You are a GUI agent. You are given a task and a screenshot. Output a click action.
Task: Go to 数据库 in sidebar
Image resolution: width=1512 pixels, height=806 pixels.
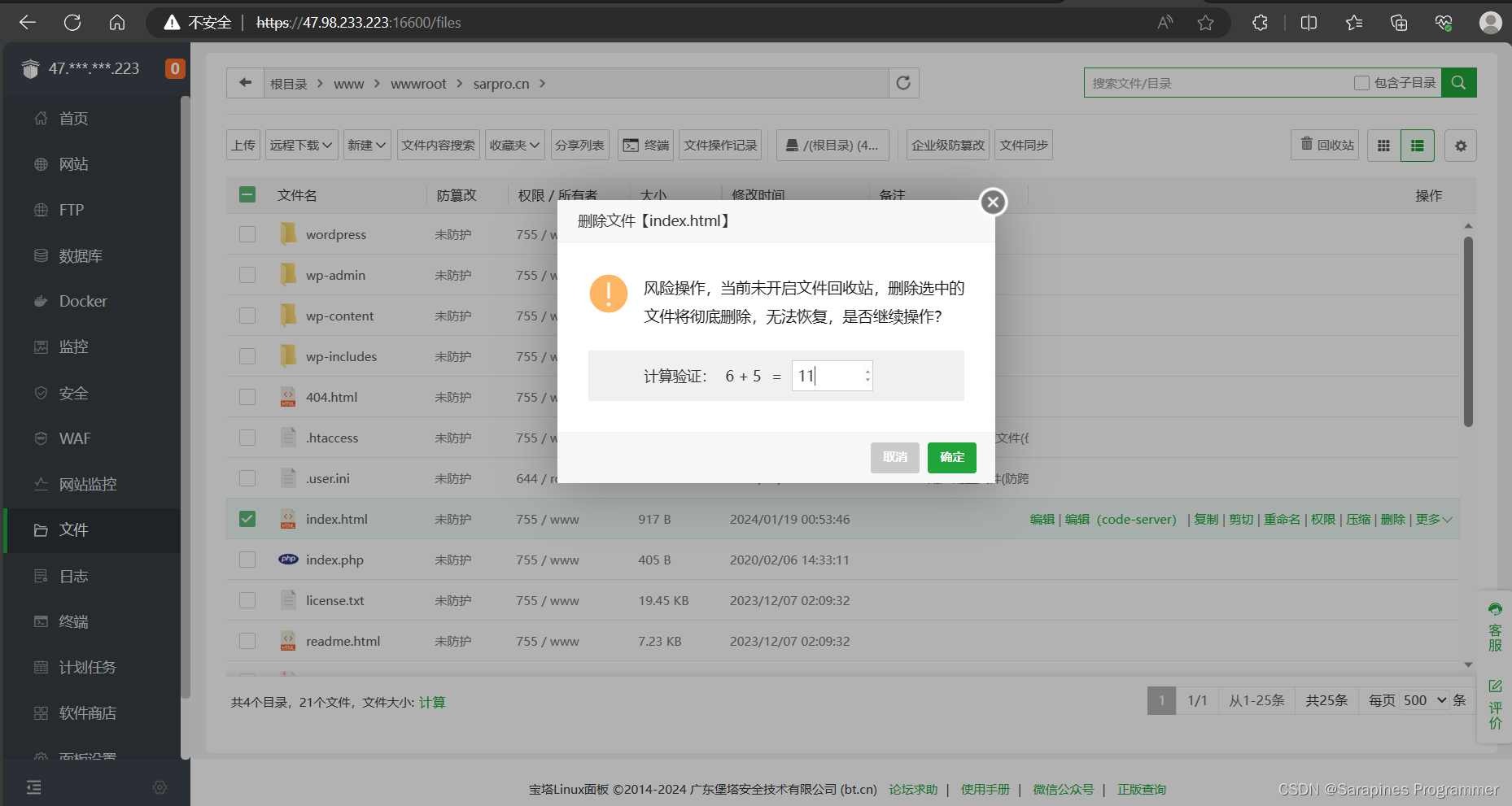coord(81,255)
